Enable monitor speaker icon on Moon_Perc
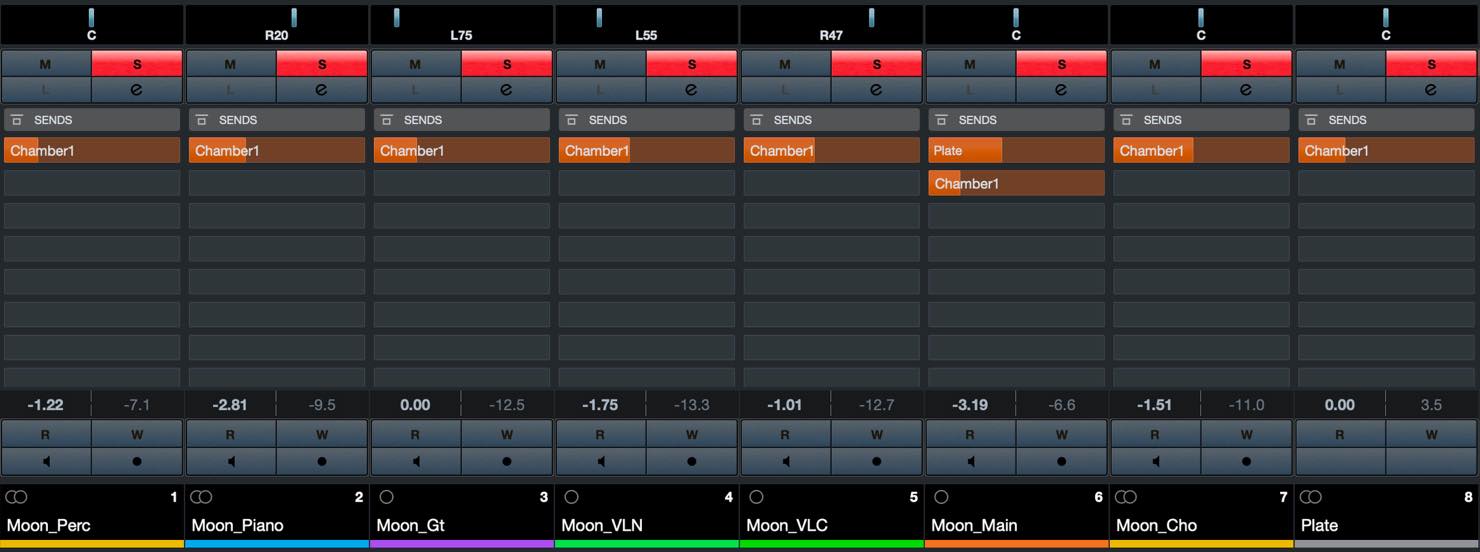 (46, 461)
